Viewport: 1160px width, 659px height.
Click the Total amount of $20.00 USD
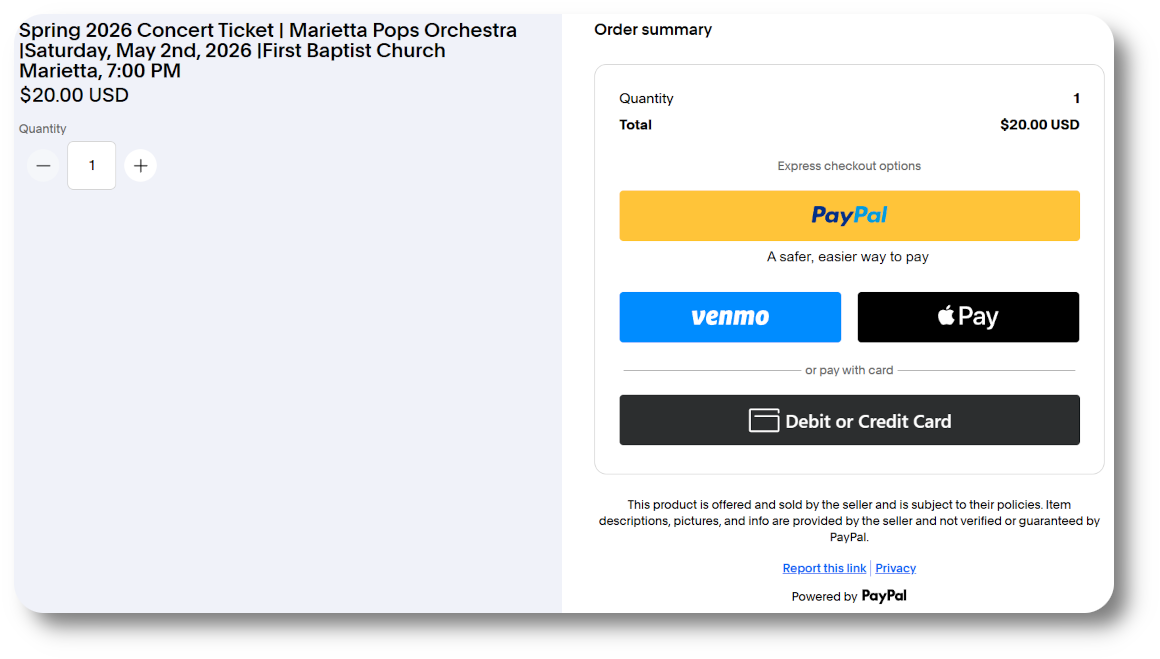coord(1039,124)
